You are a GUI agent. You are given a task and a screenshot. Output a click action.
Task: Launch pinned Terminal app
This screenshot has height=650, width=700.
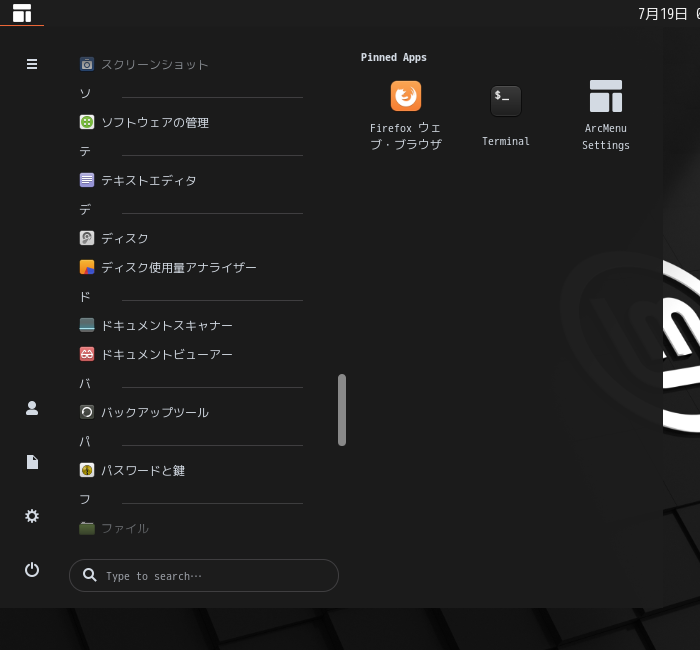(506, 115)
